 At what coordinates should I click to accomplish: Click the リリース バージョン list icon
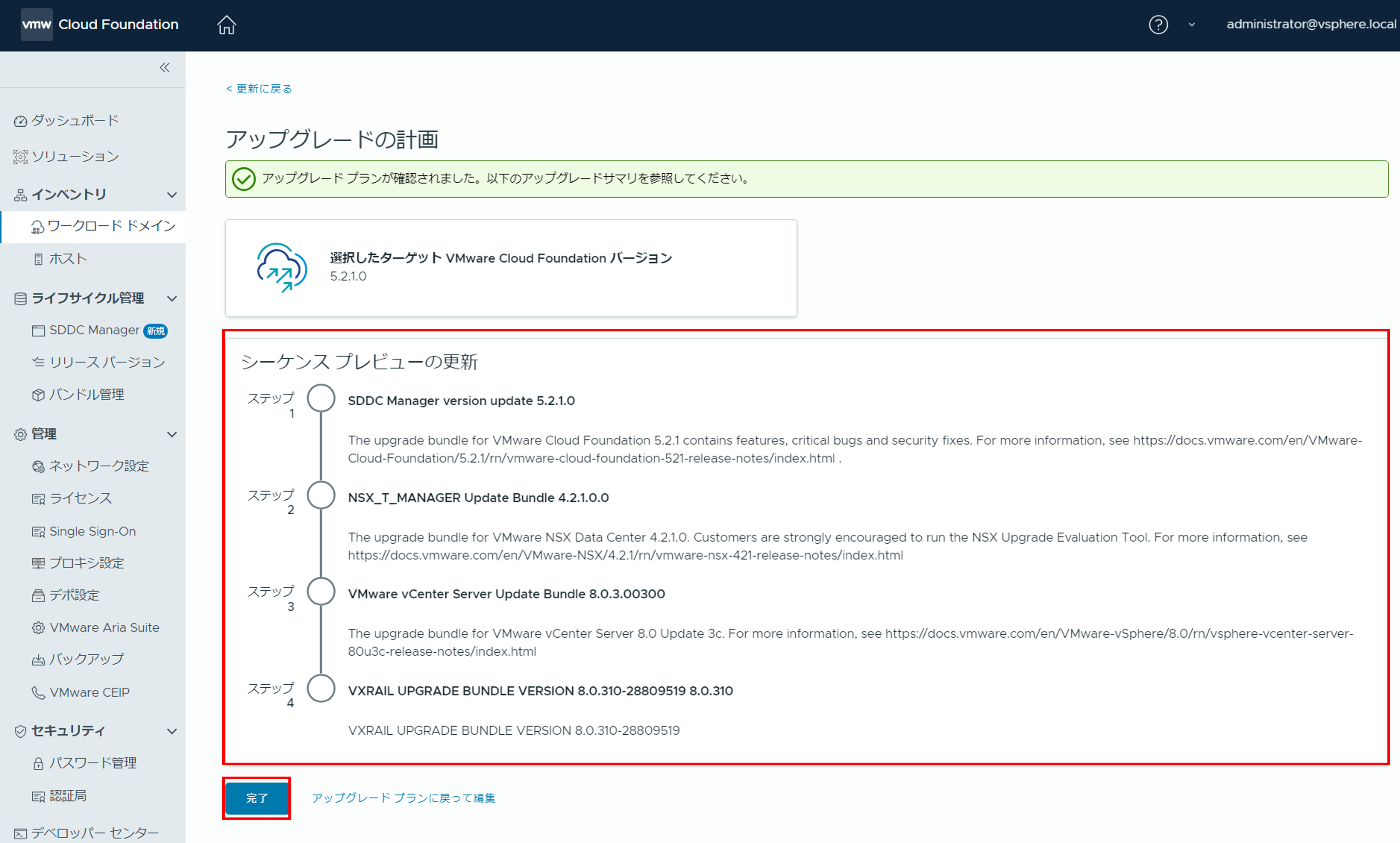click(38, 362)
